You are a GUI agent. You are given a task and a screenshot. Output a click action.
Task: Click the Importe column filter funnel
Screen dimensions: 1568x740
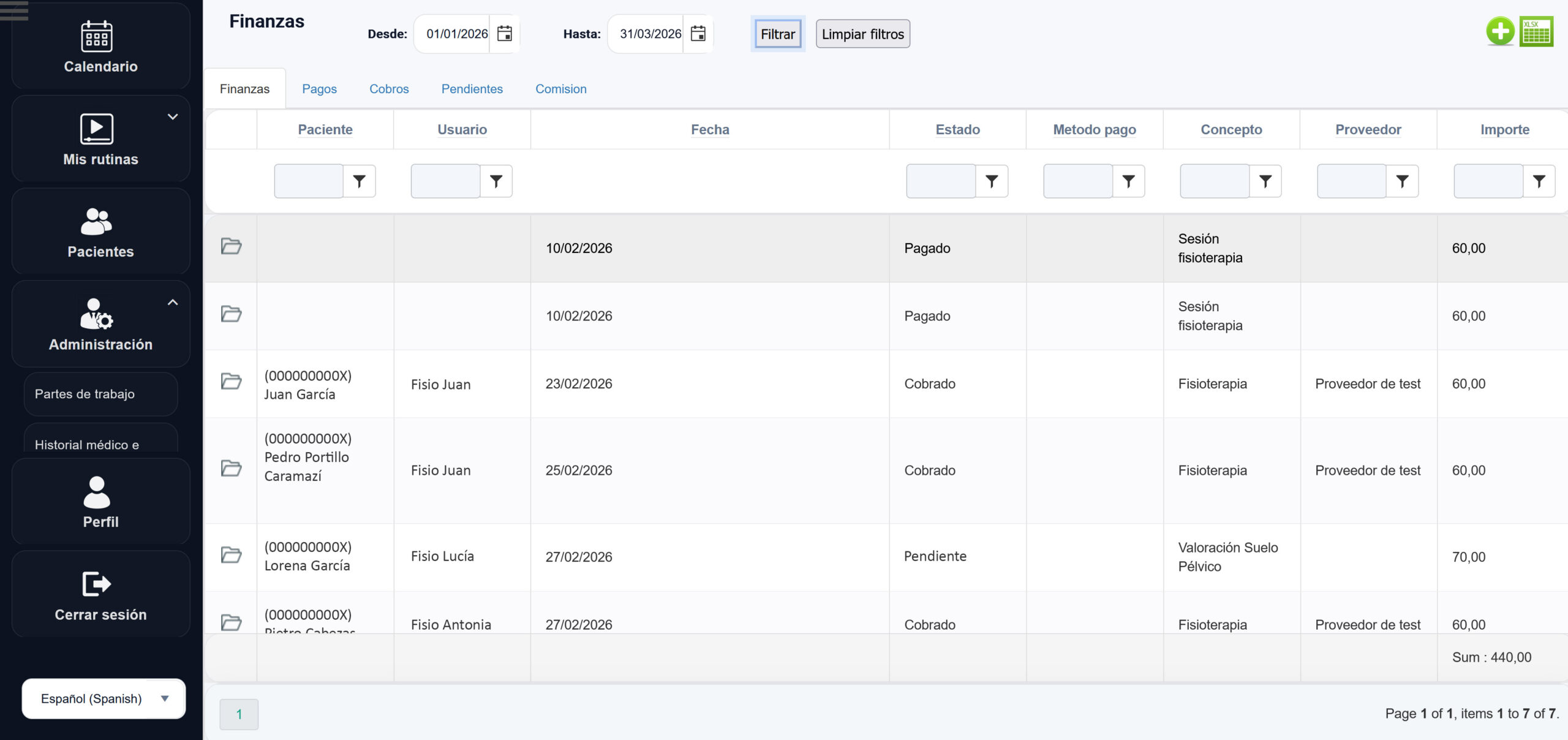(x=1539, y=181)
